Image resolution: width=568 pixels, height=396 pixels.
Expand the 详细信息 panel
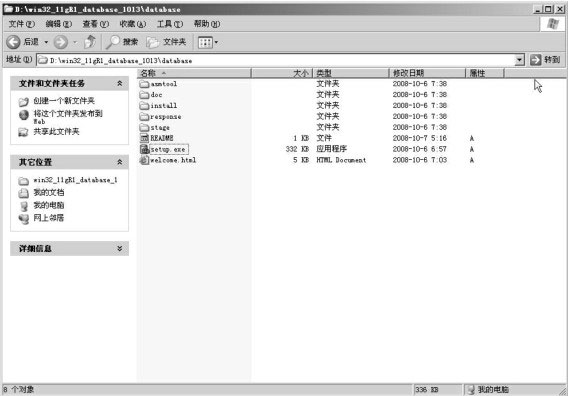coord(120,249)
